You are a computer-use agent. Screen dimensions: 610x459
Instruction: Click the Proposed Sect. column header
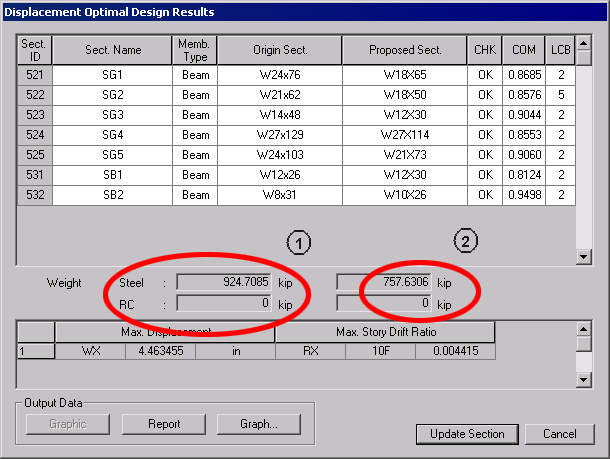(403, 50)
